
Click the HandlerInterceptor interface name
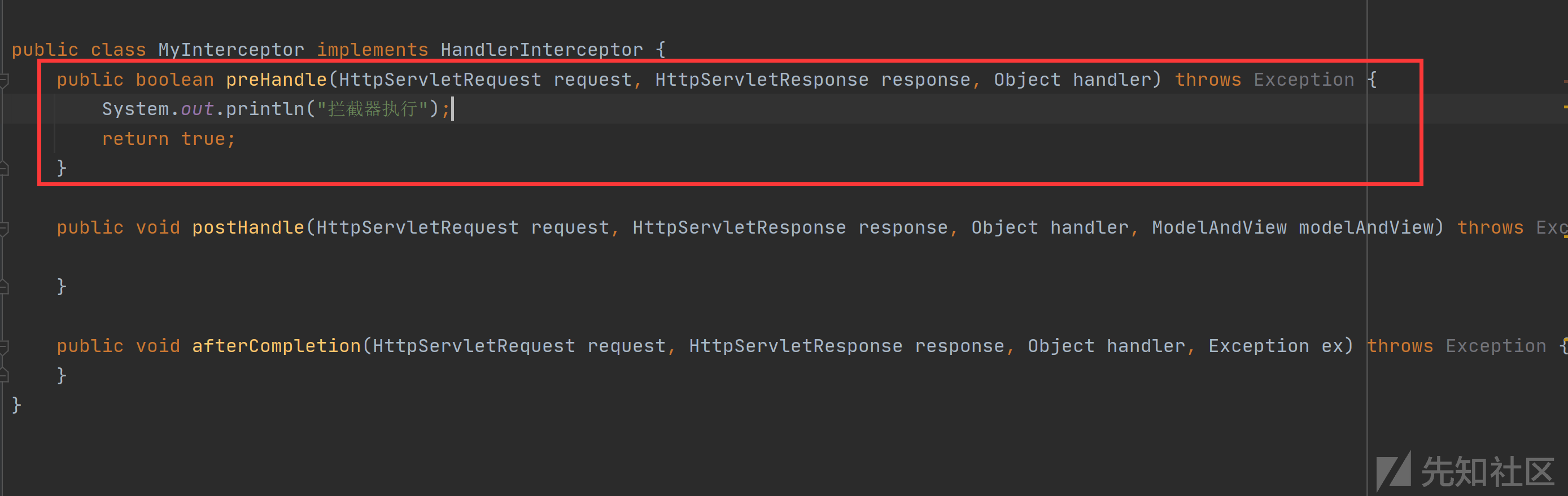point(541,50)
